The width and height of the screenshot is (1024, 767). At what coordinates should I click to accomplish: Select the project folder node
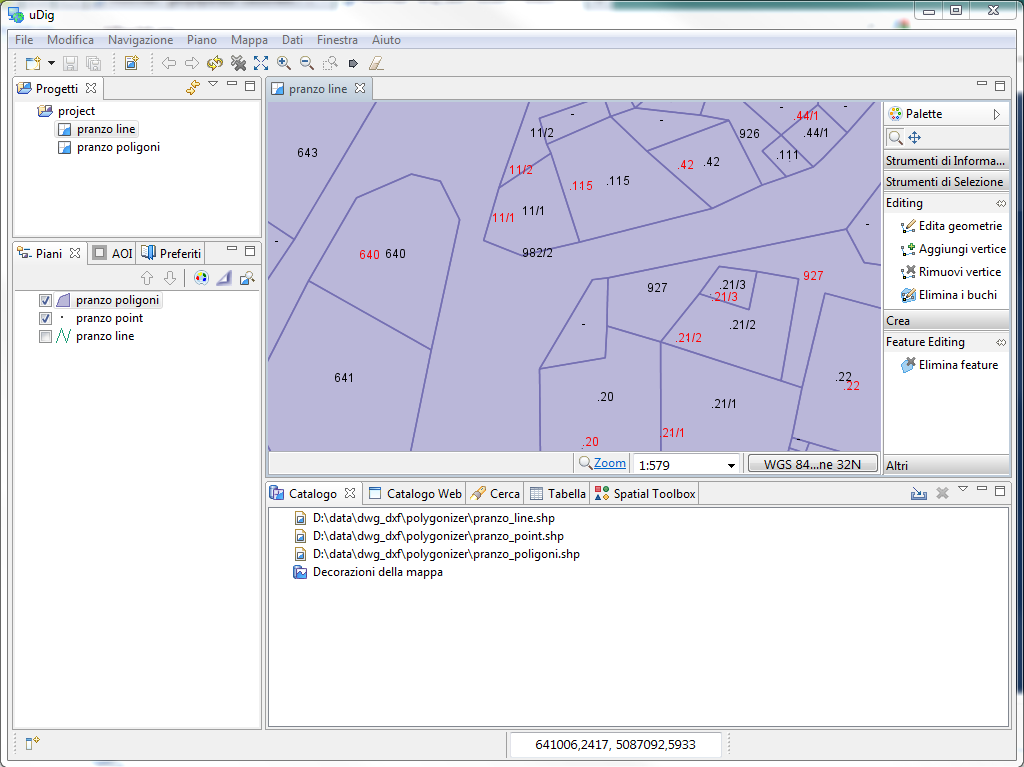(x=76, y=111)
